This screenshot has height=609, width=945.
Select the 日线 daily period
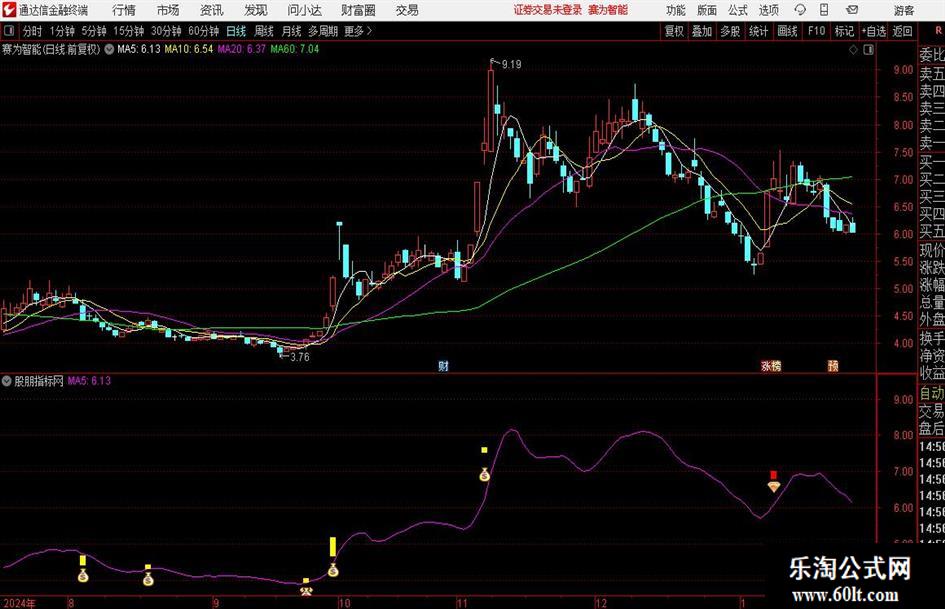coord(236,31)
